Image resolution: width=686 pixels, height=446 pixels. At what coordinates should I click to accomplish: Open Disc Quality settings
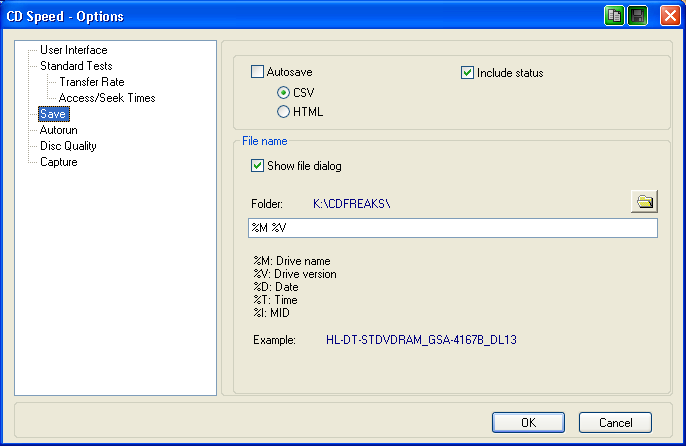click(x=68, y=146)
